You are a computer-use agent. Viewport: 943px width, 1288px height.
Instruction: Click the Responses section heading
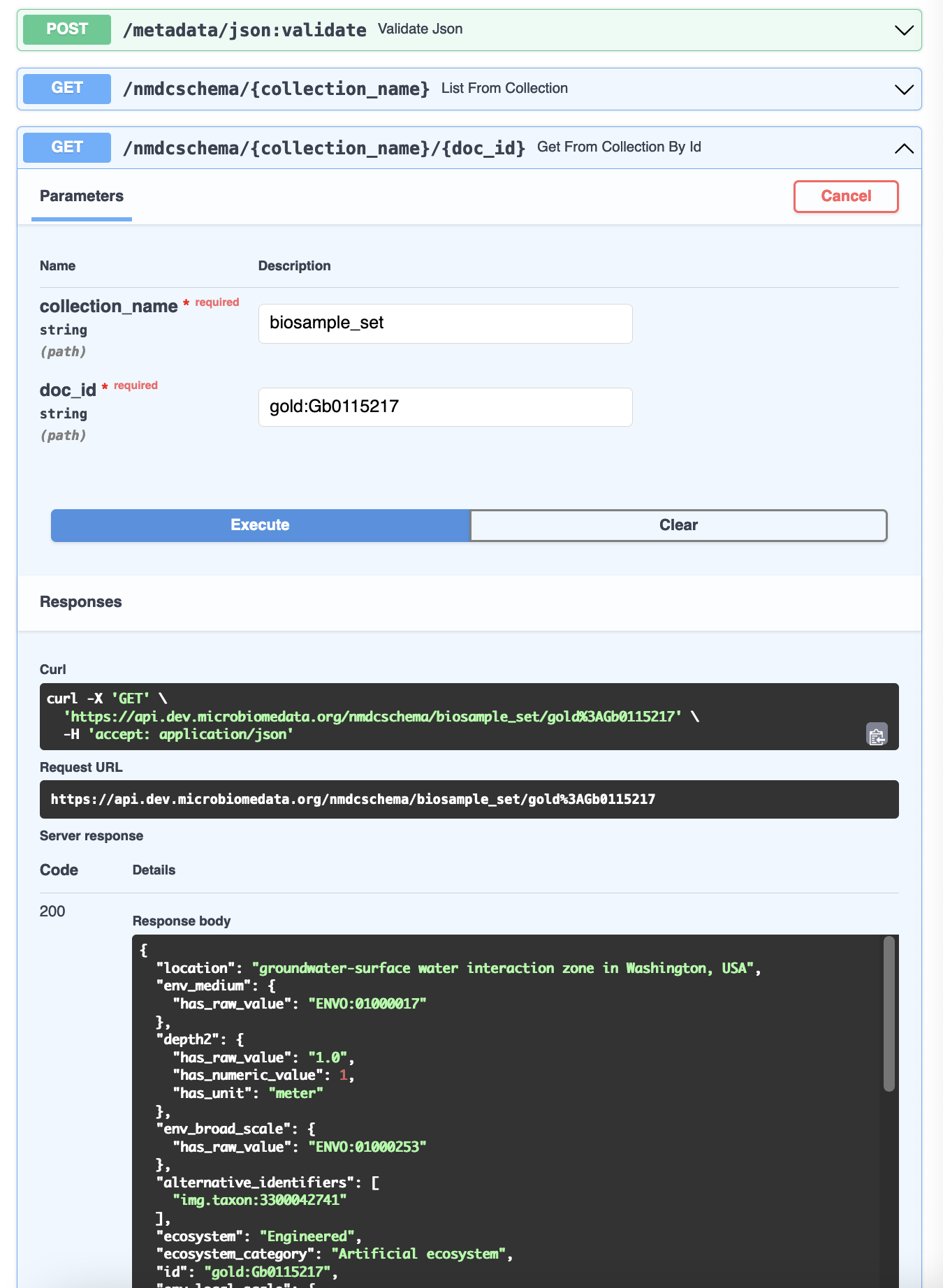point(80,602)
